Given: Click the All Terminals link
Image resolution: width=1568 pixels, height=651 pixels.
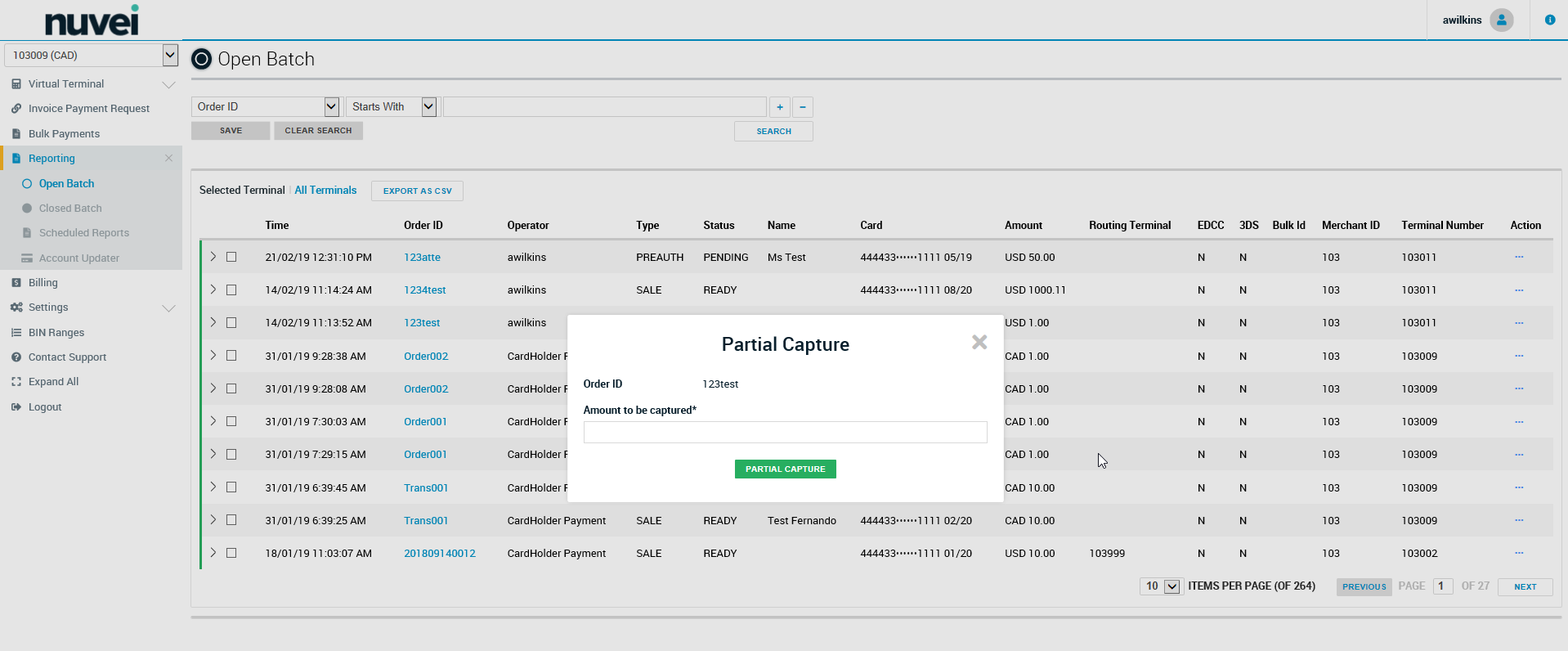Looking at the screenshot, I should (325, 191).
